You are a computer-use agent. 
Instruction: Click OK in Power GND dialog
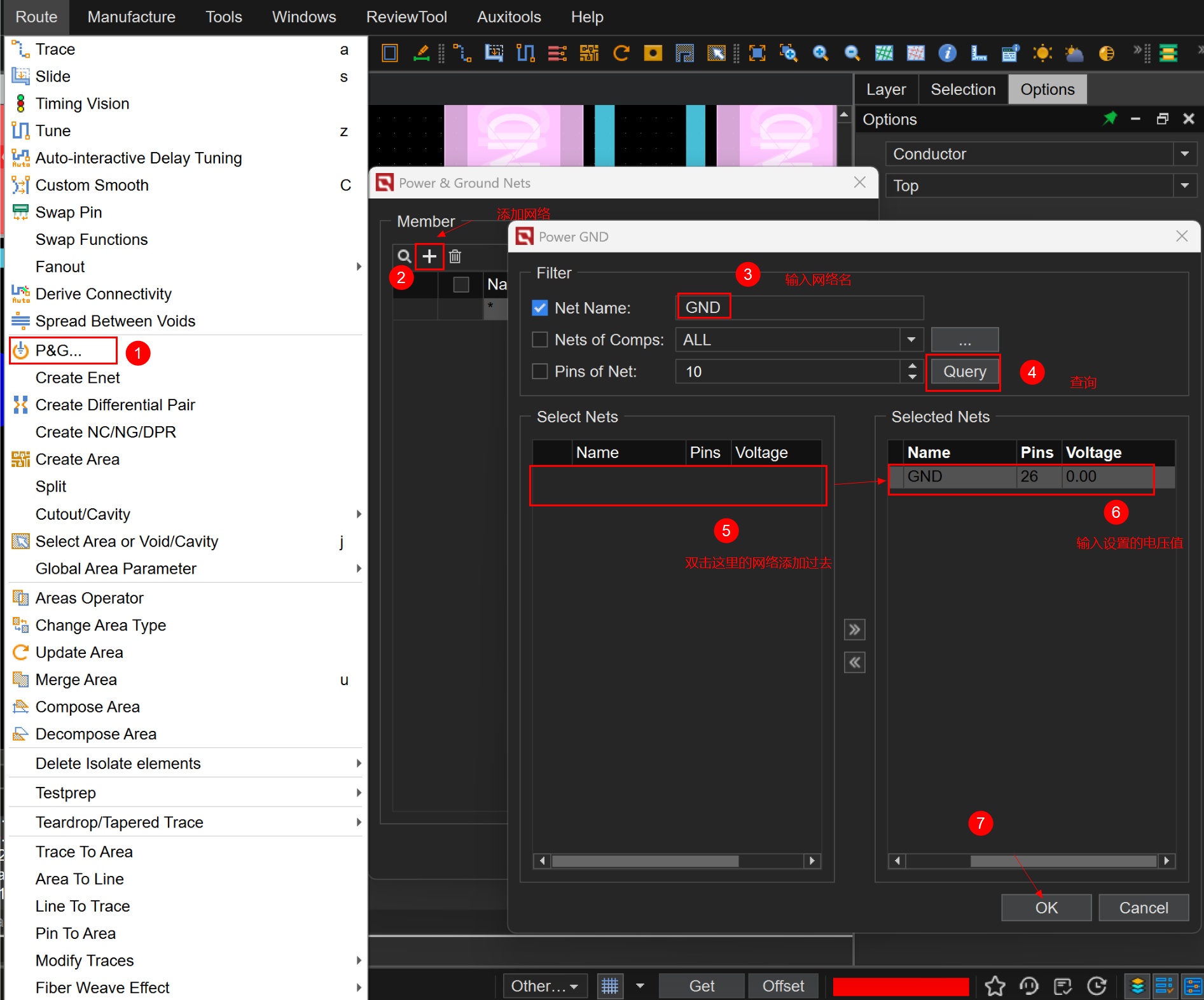coord(1046,908)
